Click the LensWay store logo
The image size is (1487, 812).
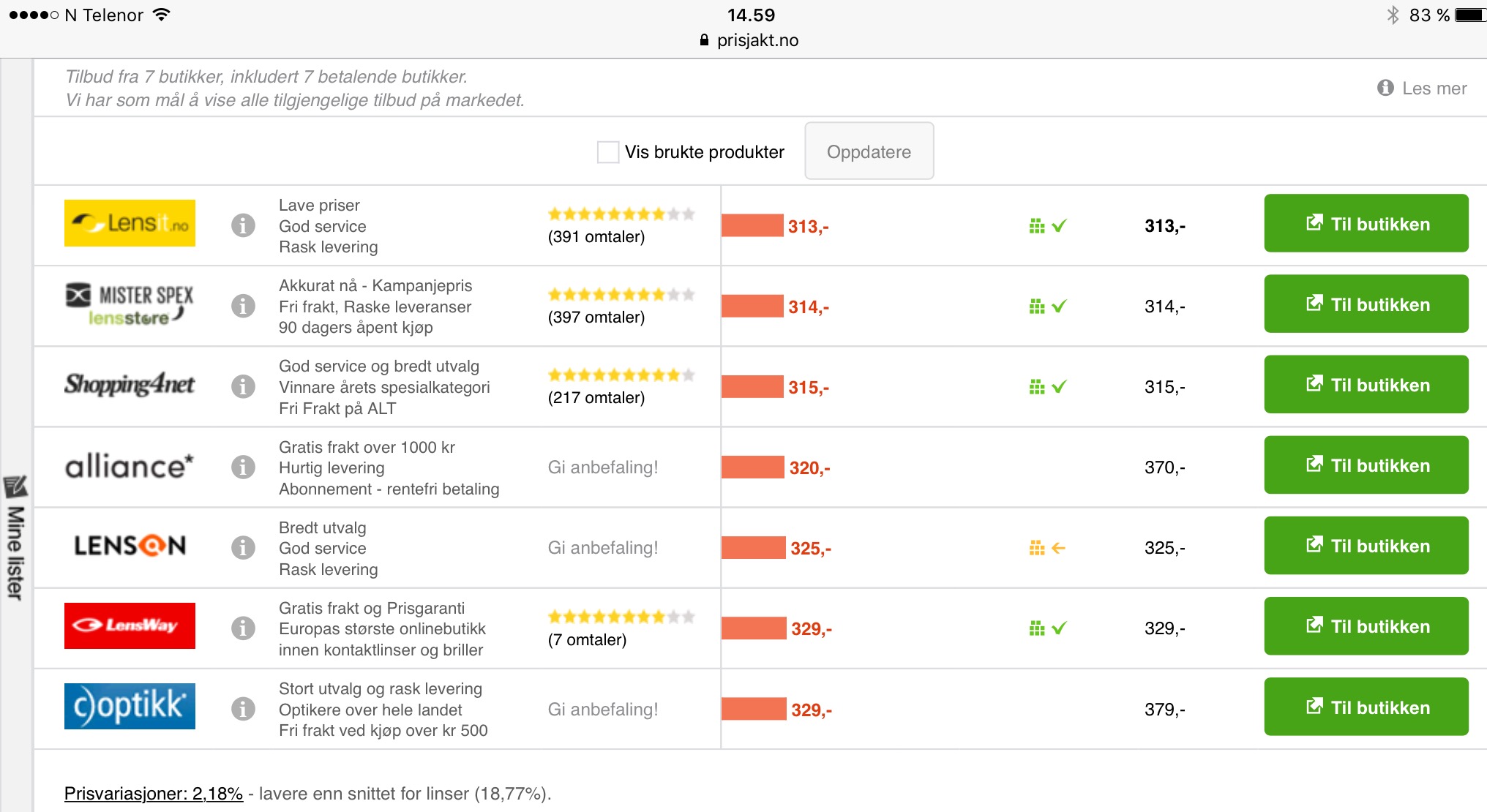click(130, 625)
